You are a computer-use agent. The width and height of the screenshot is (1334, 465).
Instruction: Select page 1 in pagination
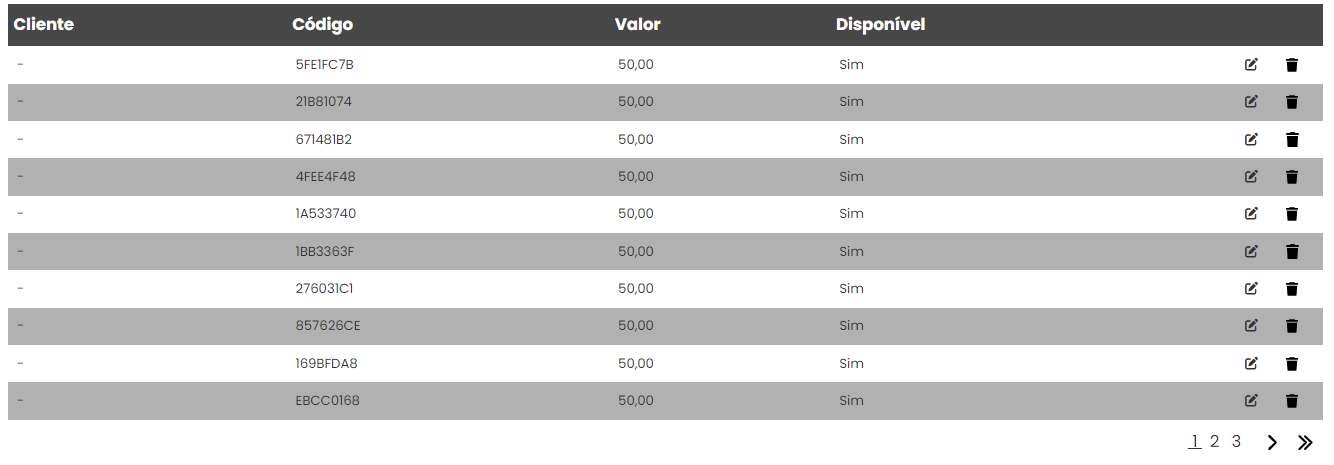[1195, 441]
